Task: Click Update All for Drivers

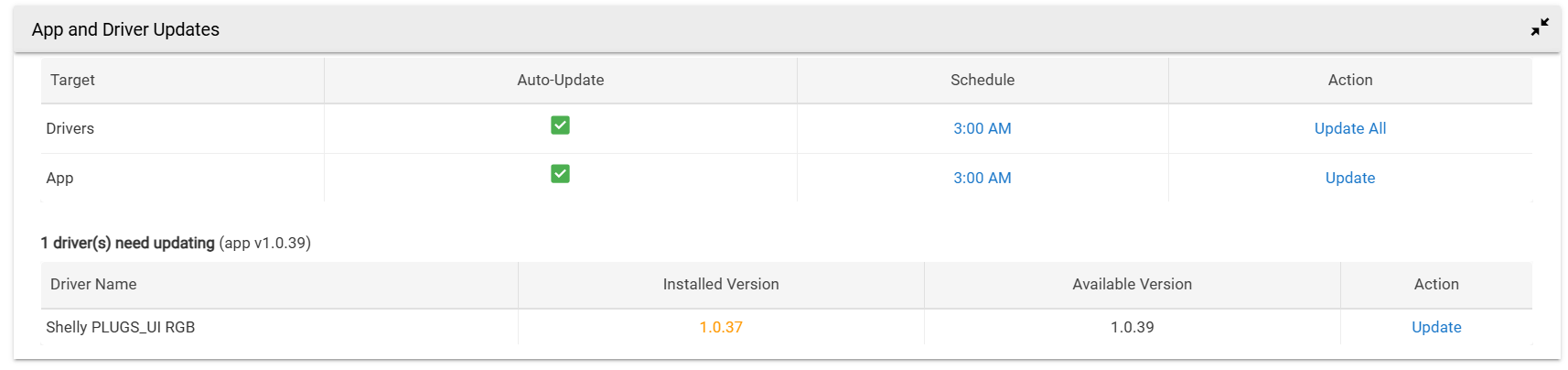Action: 1349,128
